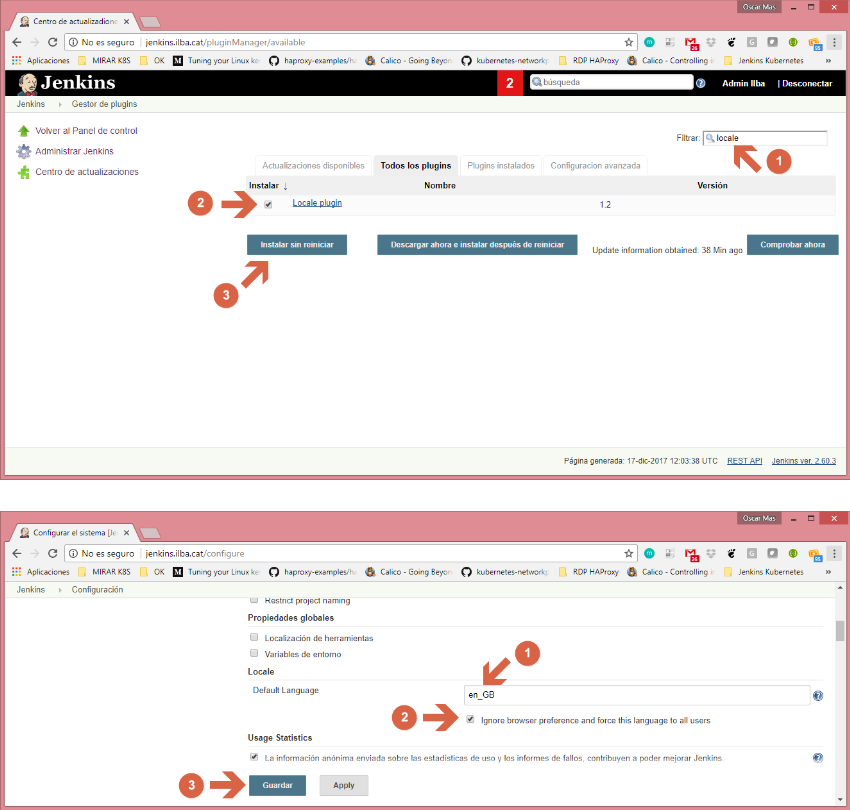This screenshot has height=810, width=850.
Task: Open Plugins instalados tab
Action: pyautogui.click(x=501, y=165)
